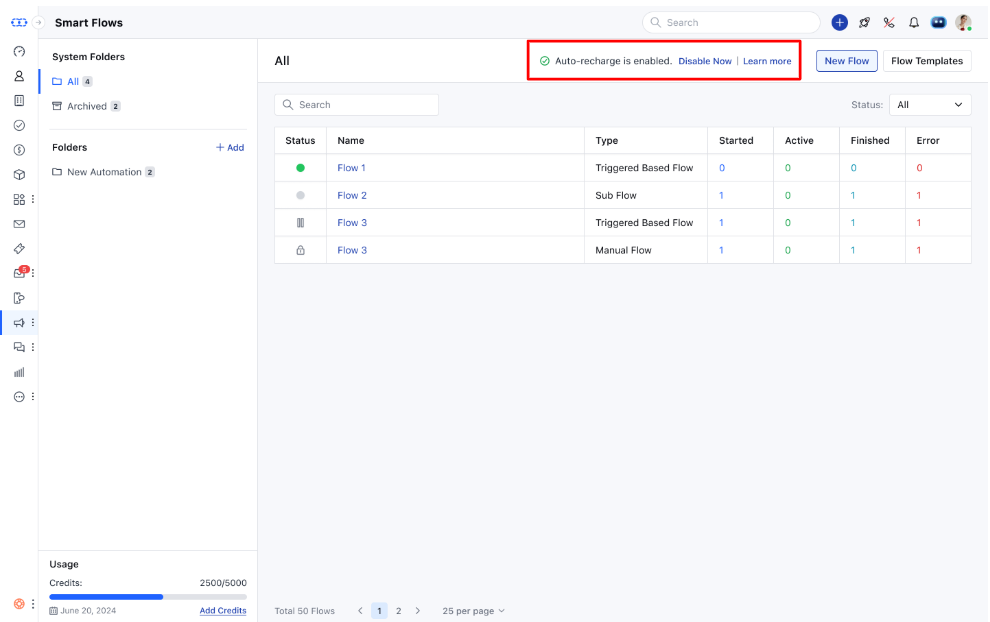
Task: Go to page 2 in pagination
Action: click(398, 611)
